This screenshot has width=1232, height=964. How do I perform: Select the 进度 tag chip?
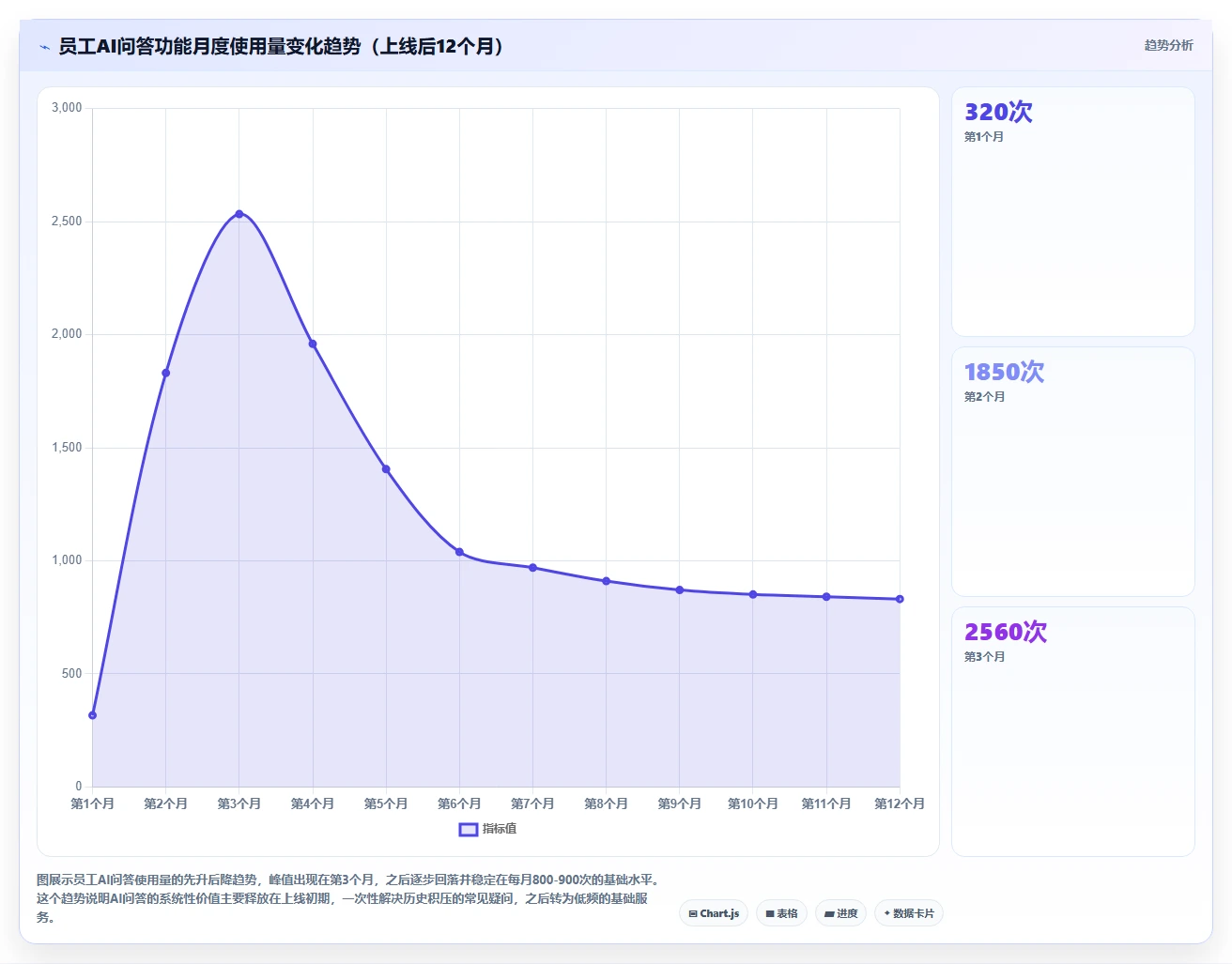coord(840,913)
